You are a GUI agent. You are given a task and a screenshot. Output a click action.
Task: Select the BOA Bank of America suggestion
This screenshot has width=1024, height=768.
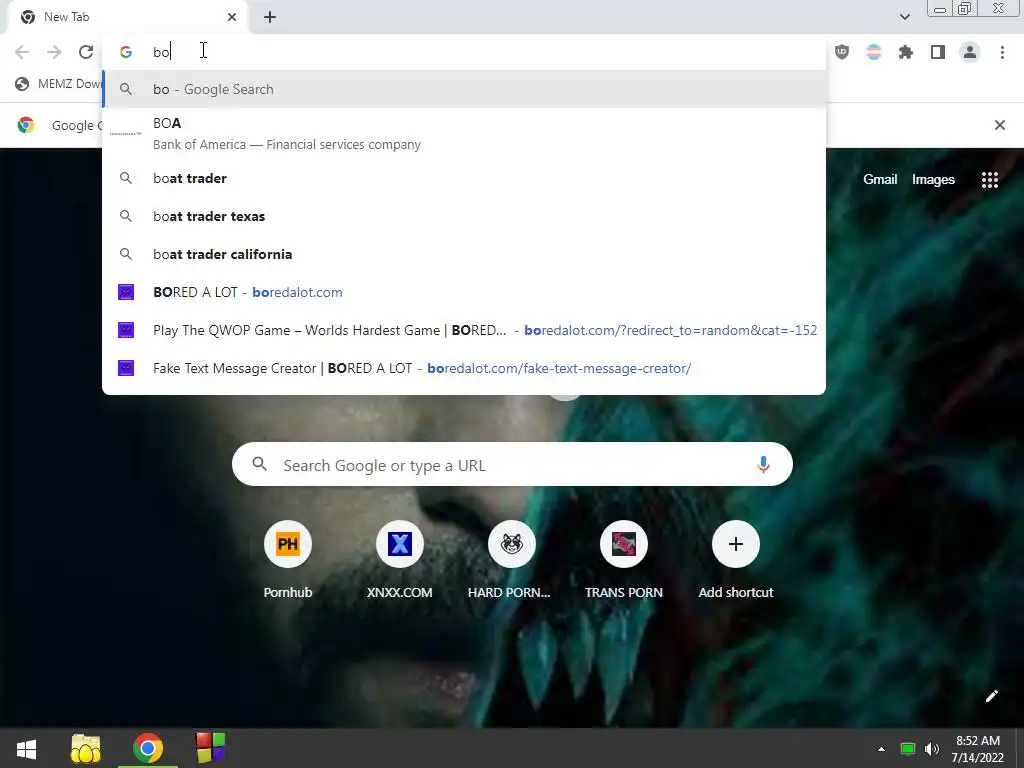point(464,134)
